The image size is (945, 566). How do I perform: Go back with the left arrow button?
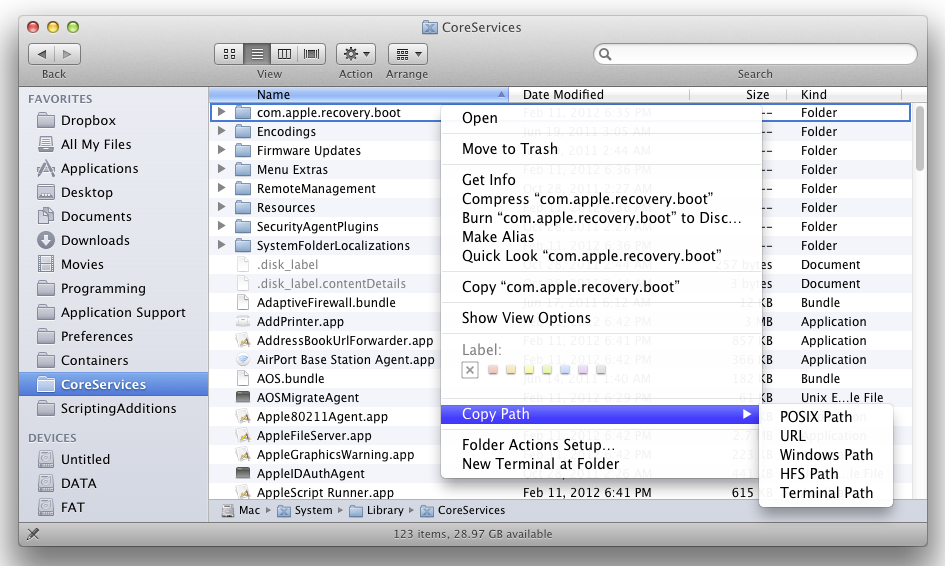(x=41, y=54)
